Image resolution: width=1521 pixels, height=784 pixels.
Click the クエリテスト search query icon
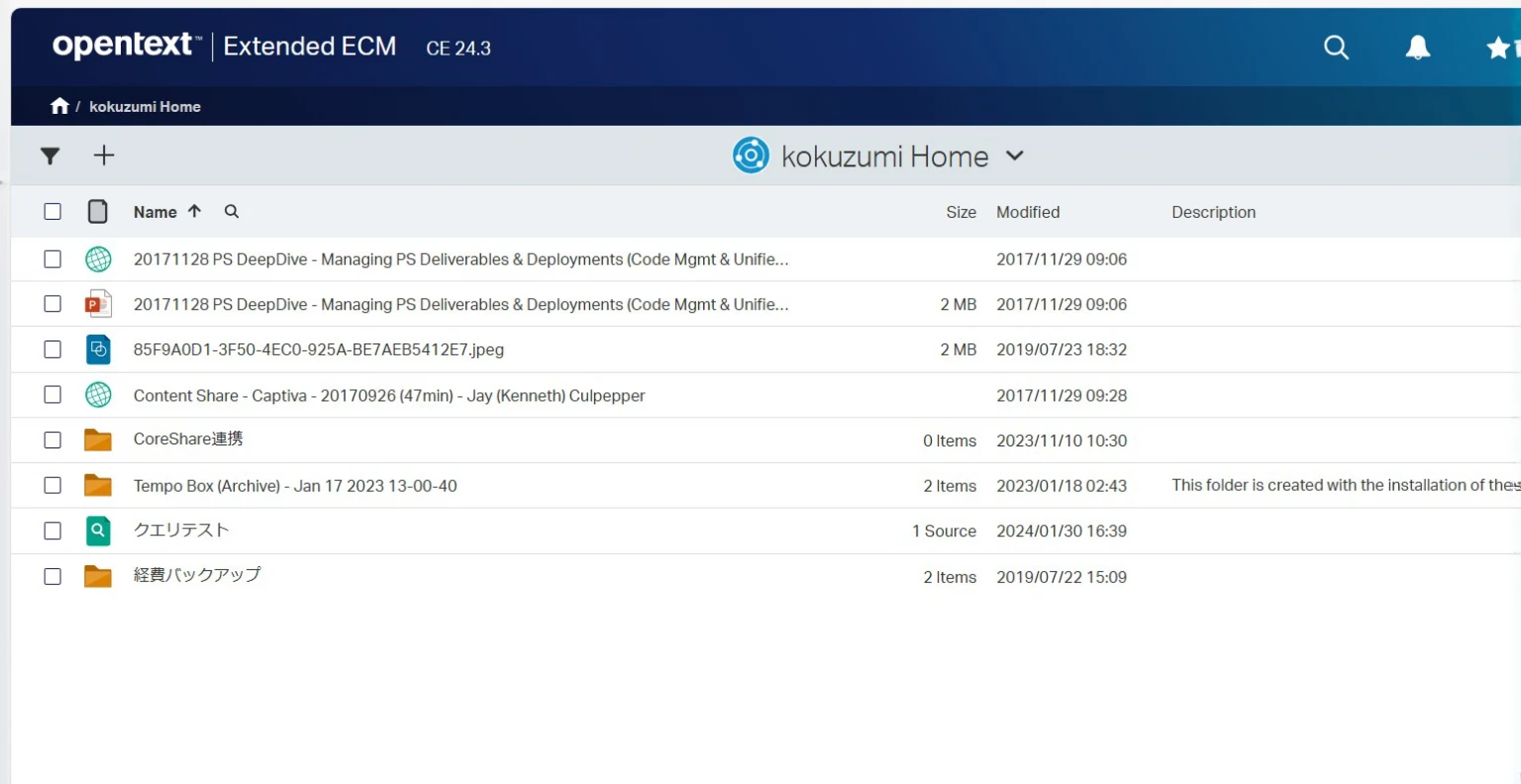pos(98,531)
